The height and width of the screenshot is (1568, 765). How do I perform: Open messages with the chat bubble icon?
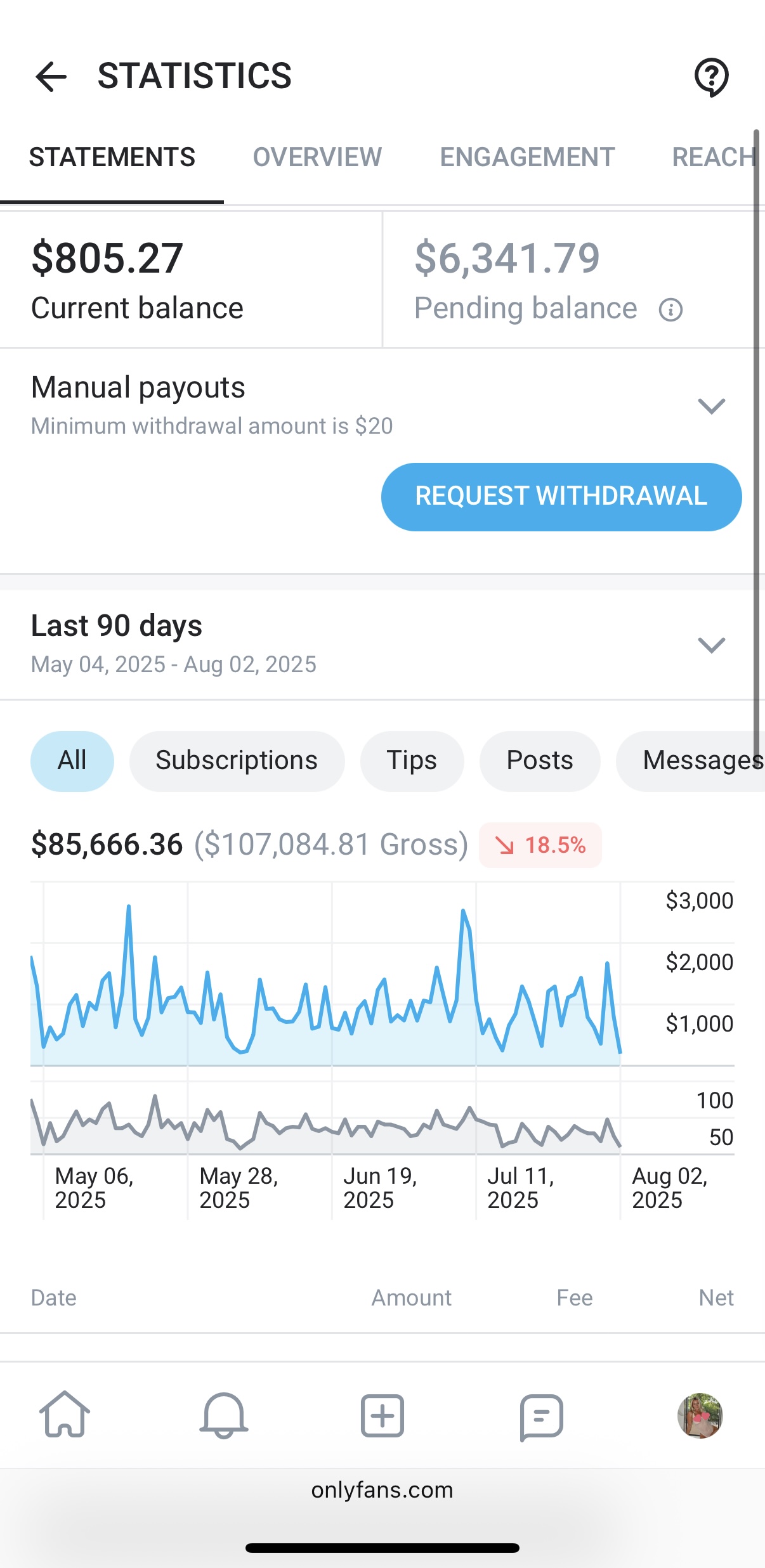tap(541, 1416)
